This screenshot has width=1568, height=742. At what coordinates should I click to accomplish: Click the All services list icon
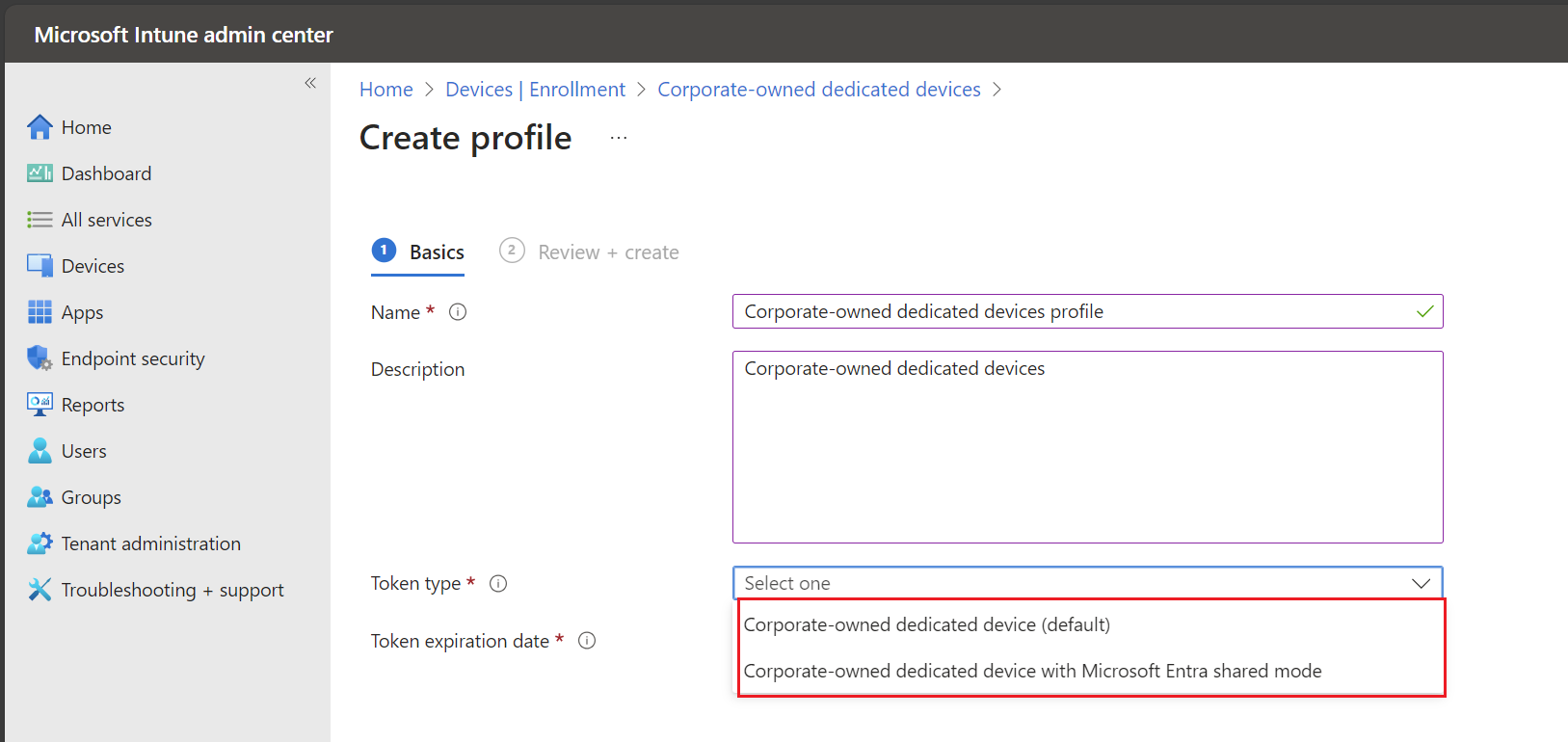40,220
